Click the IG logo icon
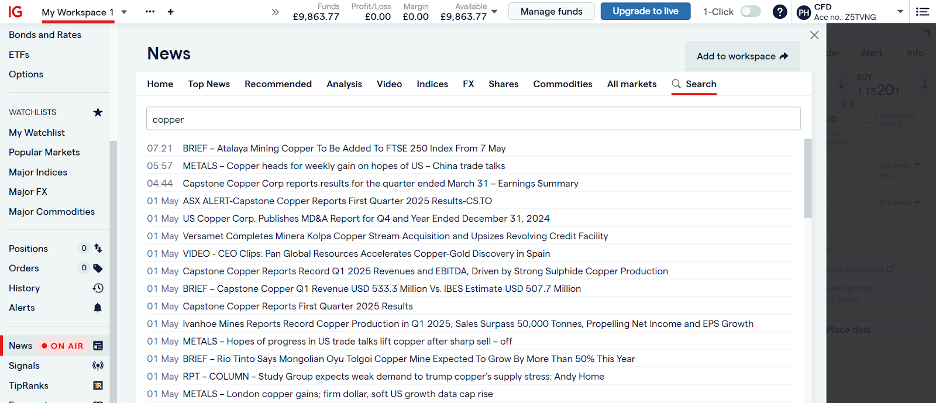The width and height of the screenshot is (936, 404). pyautogui.click(x=17, y=11)
